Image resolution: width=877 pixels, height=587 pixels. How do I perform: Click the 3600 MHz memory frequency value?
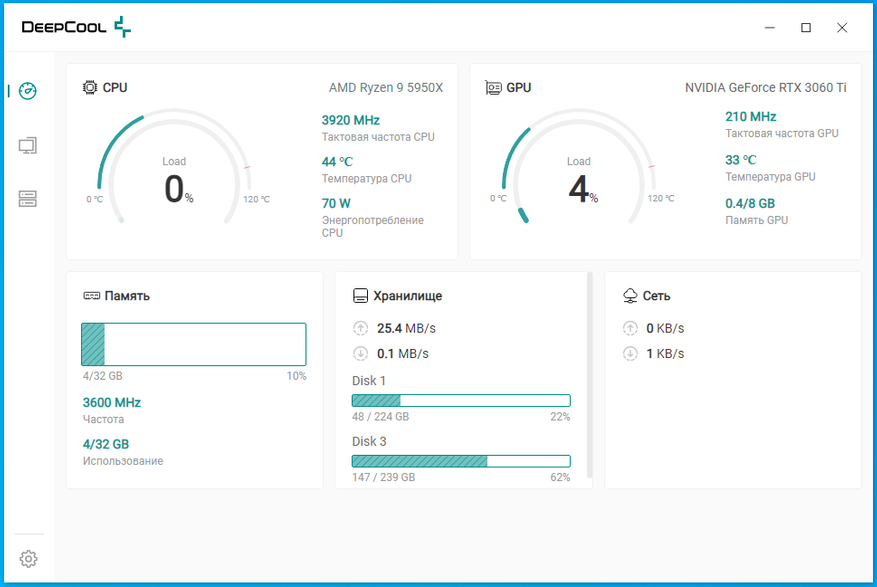pos(112,403)
